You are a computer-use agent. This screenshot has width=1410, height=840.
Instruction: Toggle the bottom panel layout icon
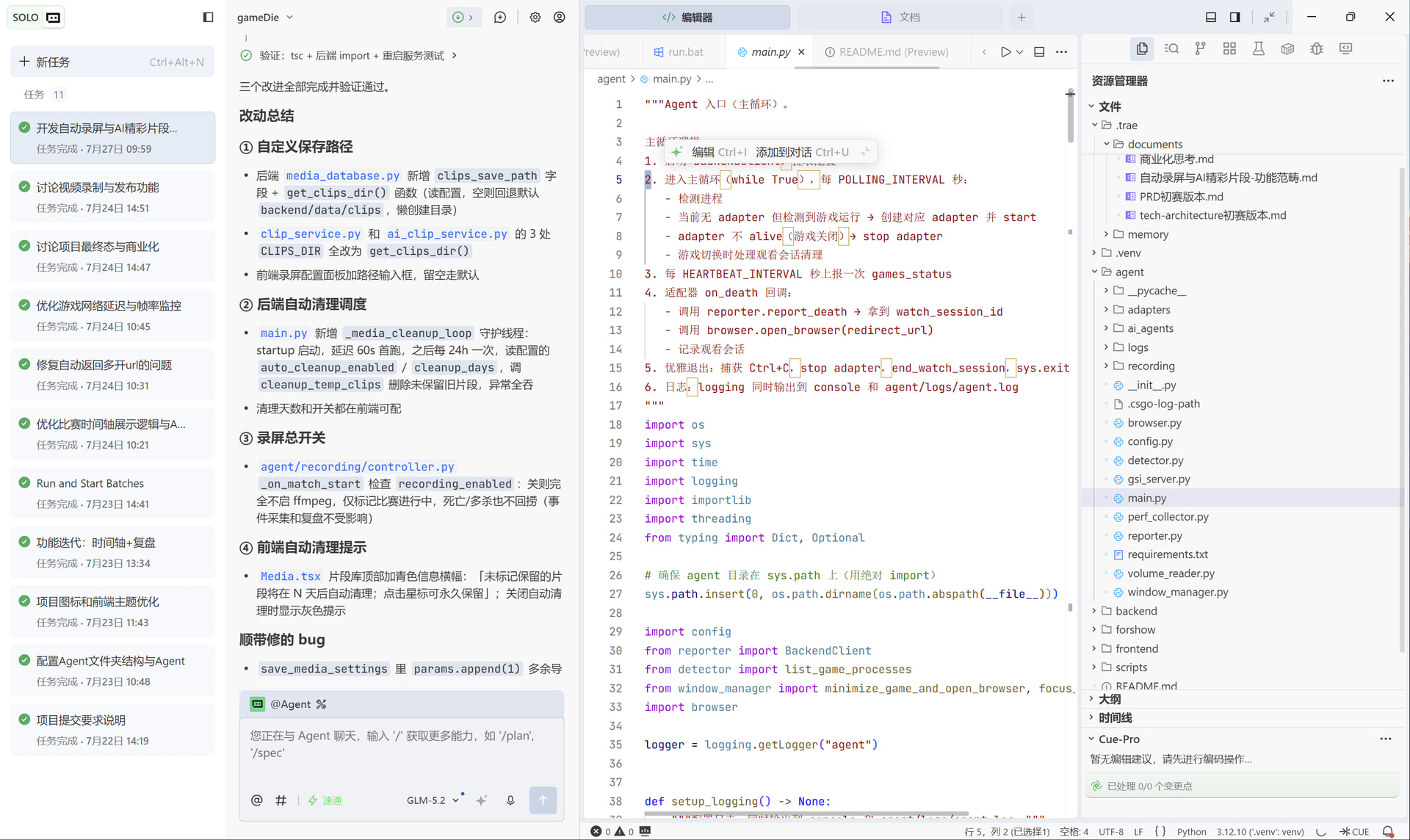[x=1211, y=17]
